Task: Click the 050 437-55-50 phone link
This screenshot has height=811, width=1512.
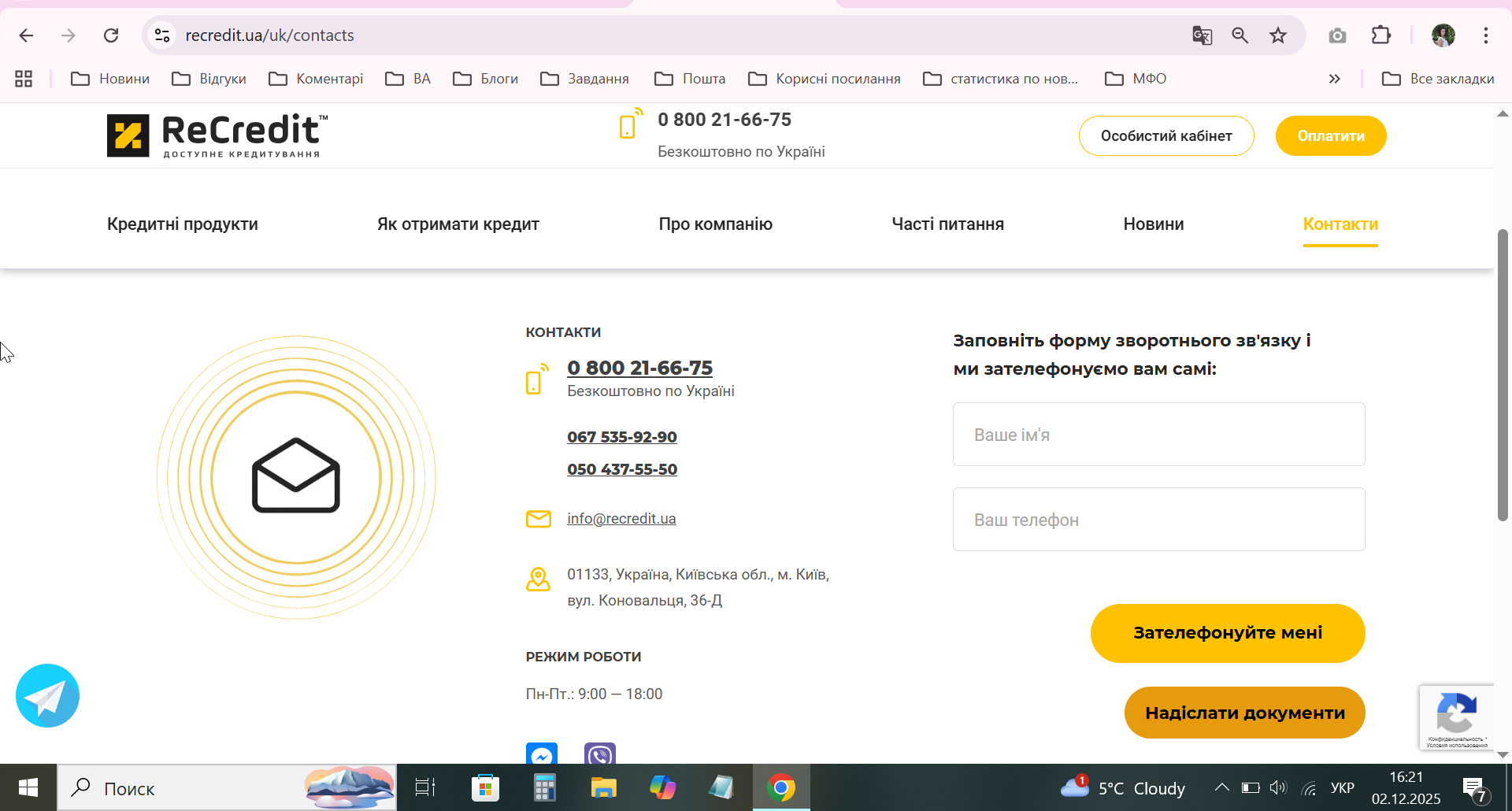Action: (622, 469)
